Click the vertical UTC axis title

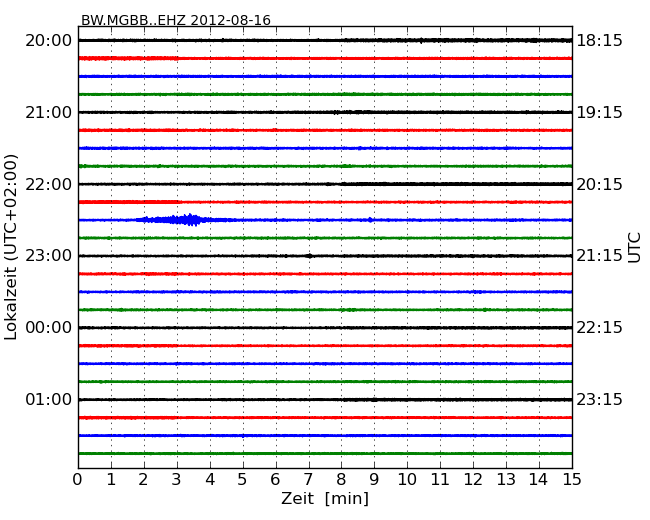click(x=634, y=248)
